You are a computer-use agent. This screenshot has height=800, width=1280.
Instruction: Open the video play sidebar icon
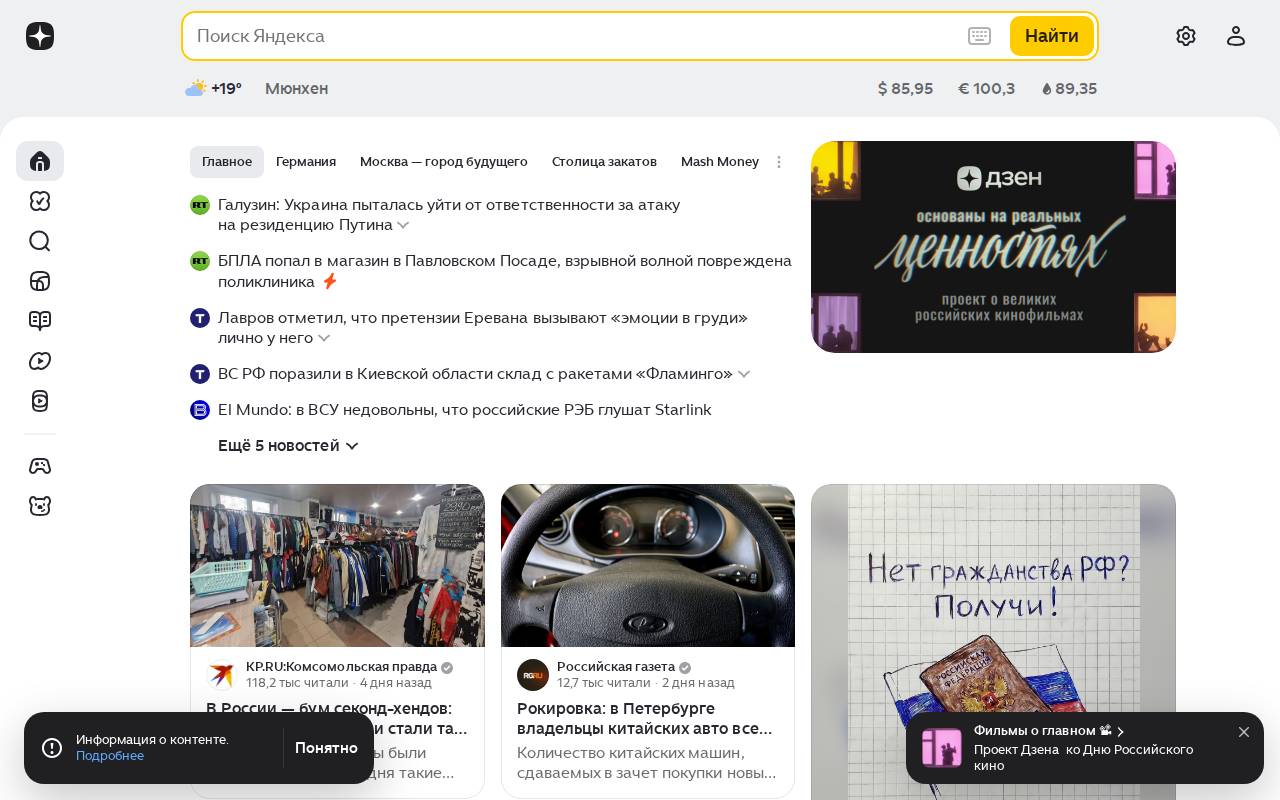pos(40,361)
